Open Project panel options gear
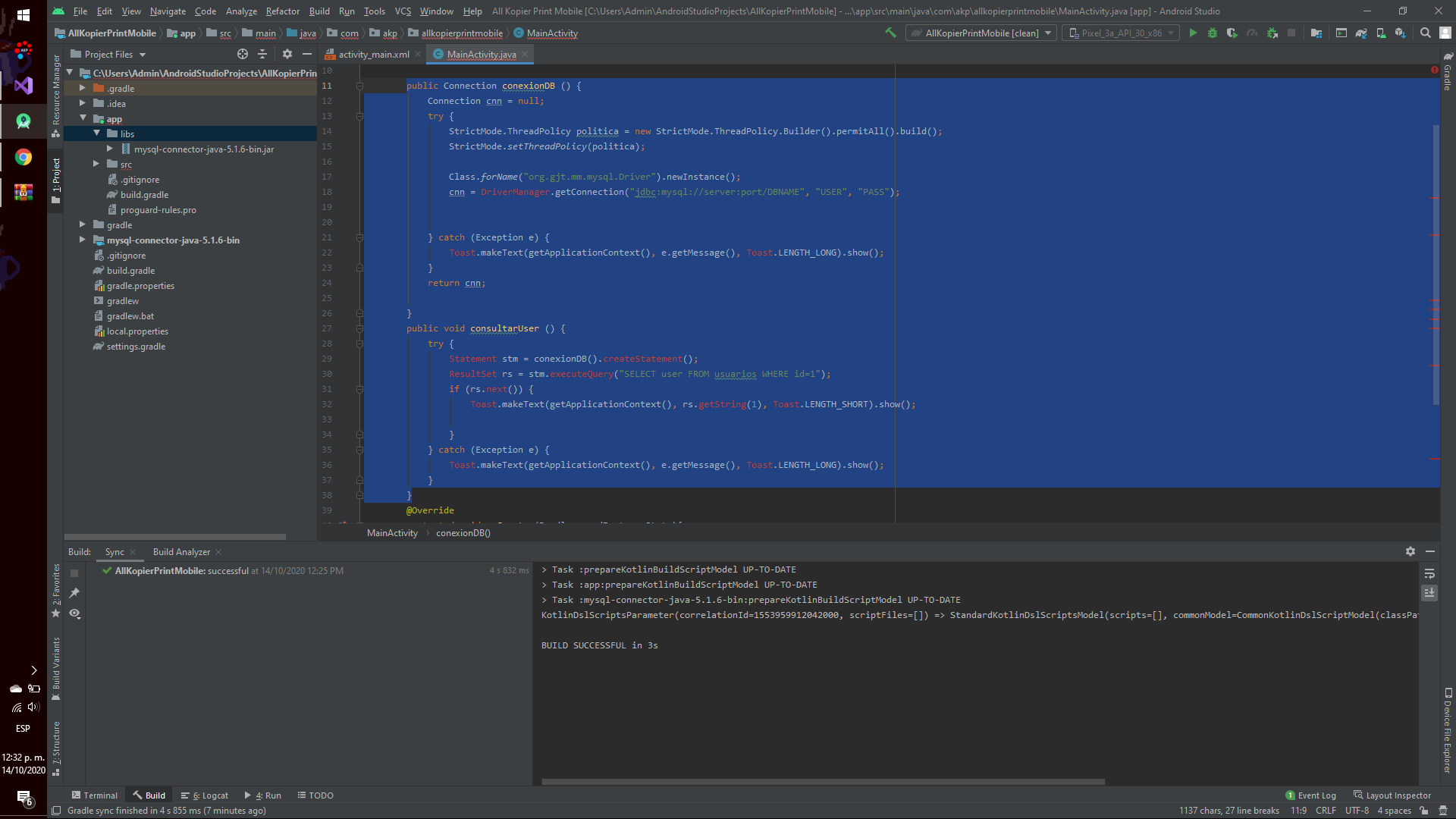This screenshot has width=1456, height=819. click(x=287, y=54)
